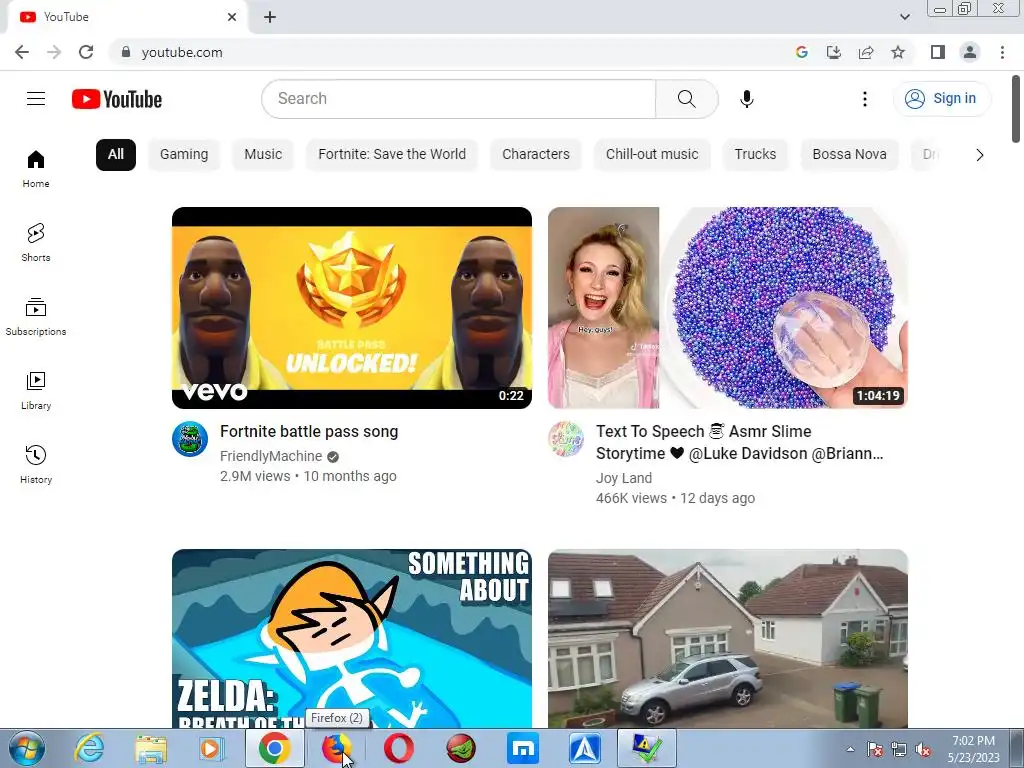
Task: Open Library in sidebar
Action: [36, 390]
